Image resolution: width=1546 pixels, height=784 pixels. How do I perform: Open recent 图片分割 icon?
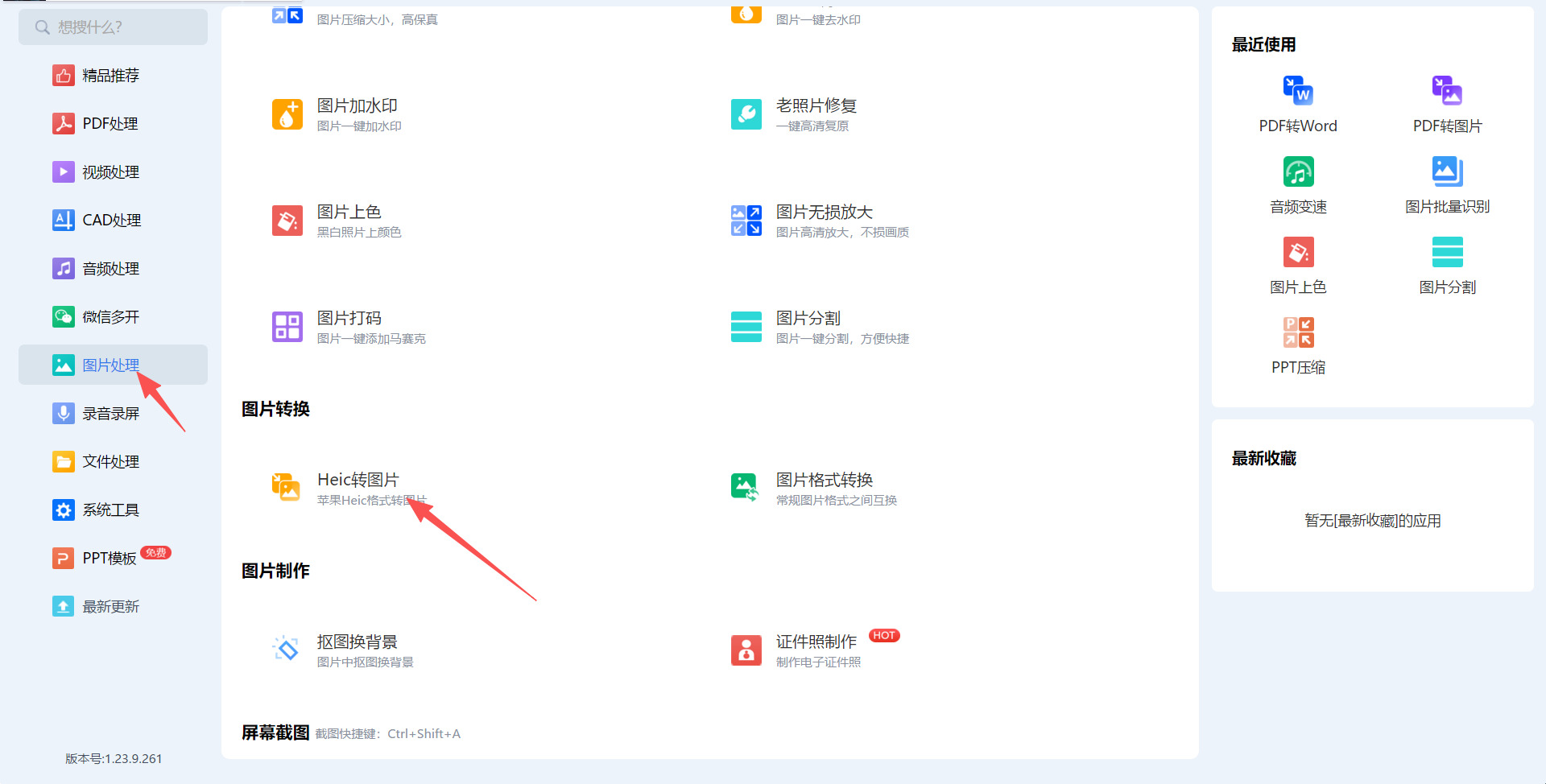point(1447,252)
